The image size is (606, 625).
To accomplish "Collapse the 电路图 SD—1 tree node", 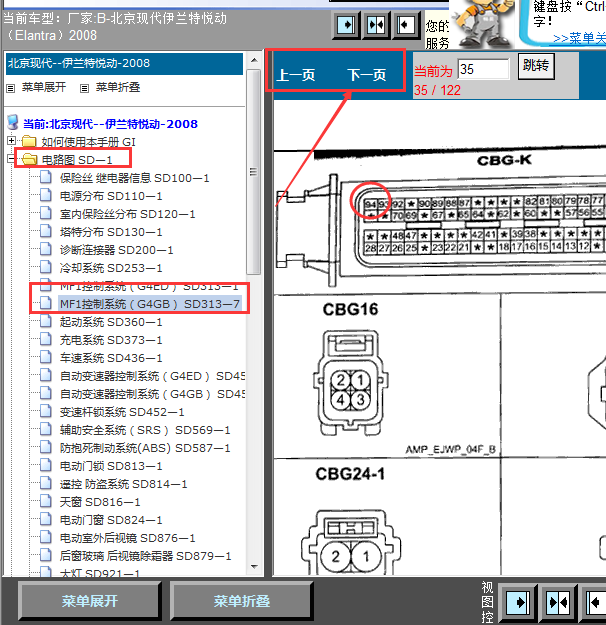I will pyautogui.click(x=11, y=159).
